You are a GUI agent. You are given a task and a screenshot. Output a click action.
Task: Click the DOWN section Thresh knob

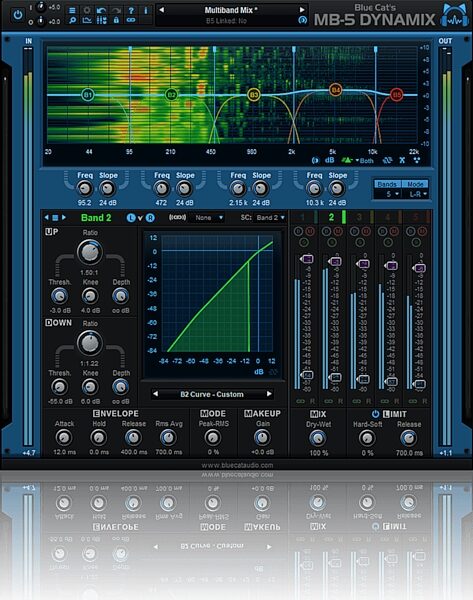click(59, 387)
